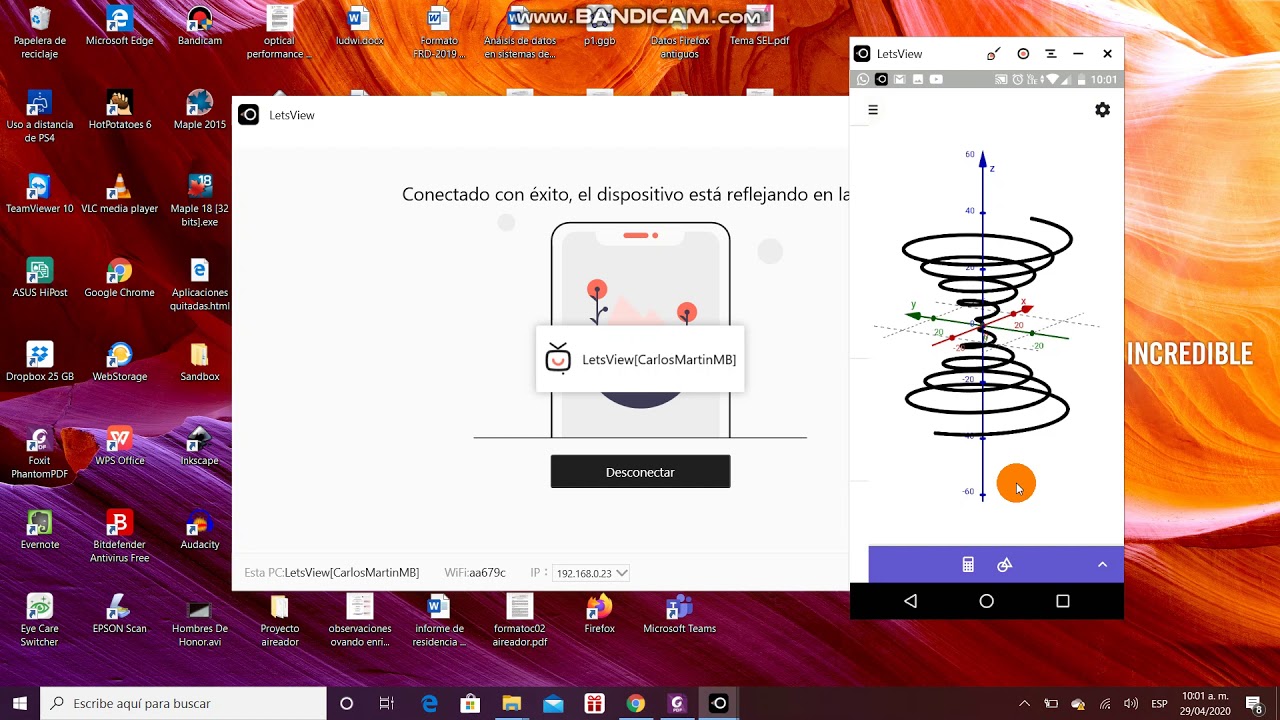Select Microsoft Teams desktop shortcut
1280x720 pixels.
pyautogui.click(x=680, y=614)
